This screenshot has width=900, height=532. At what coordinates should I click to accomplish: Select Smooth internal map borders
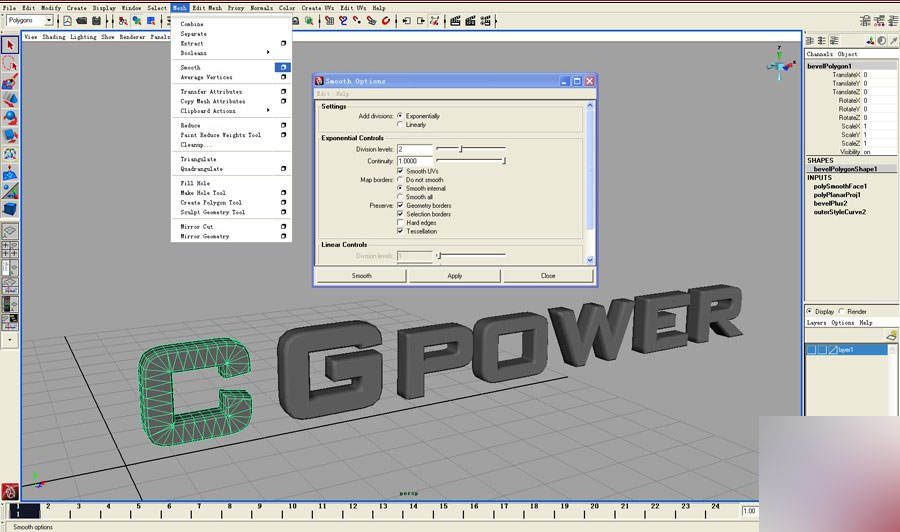coord(400,188)
